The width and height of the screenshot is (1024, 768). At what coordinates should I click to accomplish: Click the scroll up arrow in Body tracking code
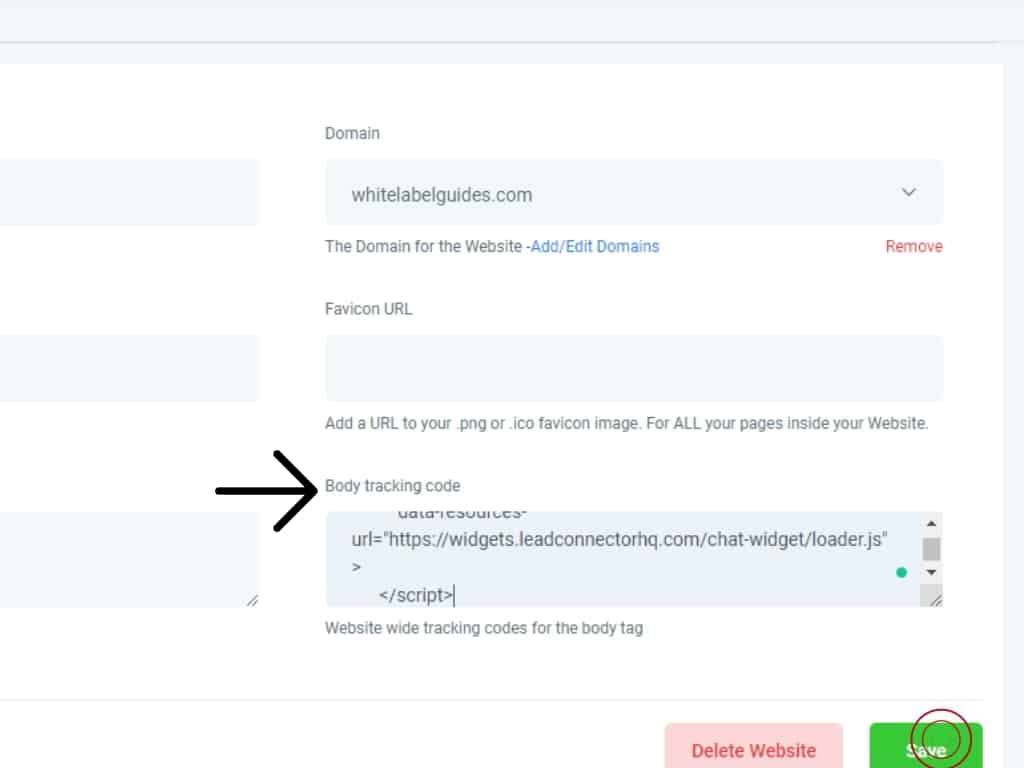tap(931, 524)
